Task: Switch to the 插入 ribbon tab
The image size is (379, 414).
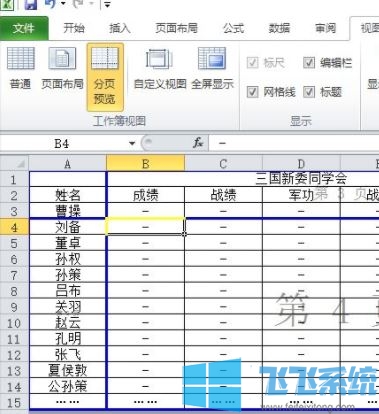Action: tap(120, 28)
